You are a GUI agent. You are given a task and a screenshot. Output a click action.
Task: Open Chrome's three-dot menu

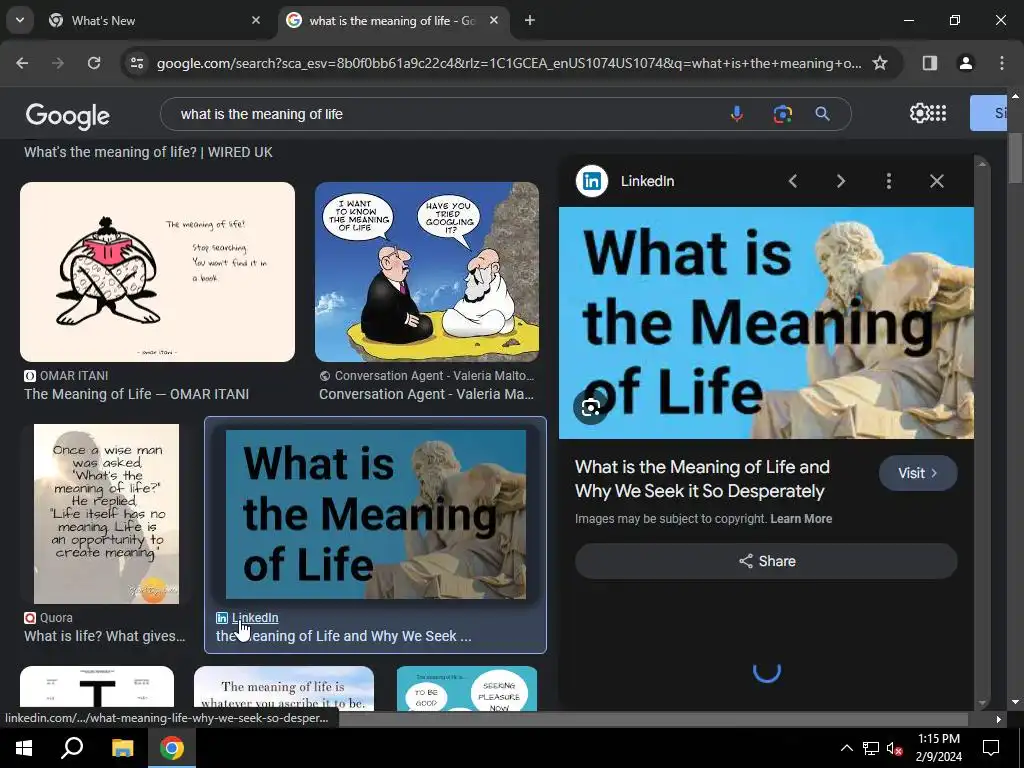(1001, 63)
